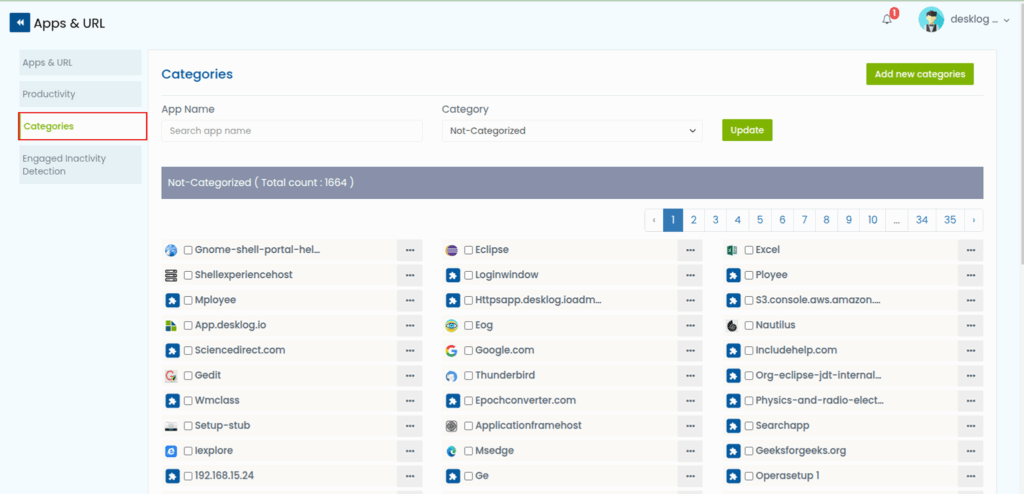
Task: Check the Gedit checkbox
Action: point(188,376)
